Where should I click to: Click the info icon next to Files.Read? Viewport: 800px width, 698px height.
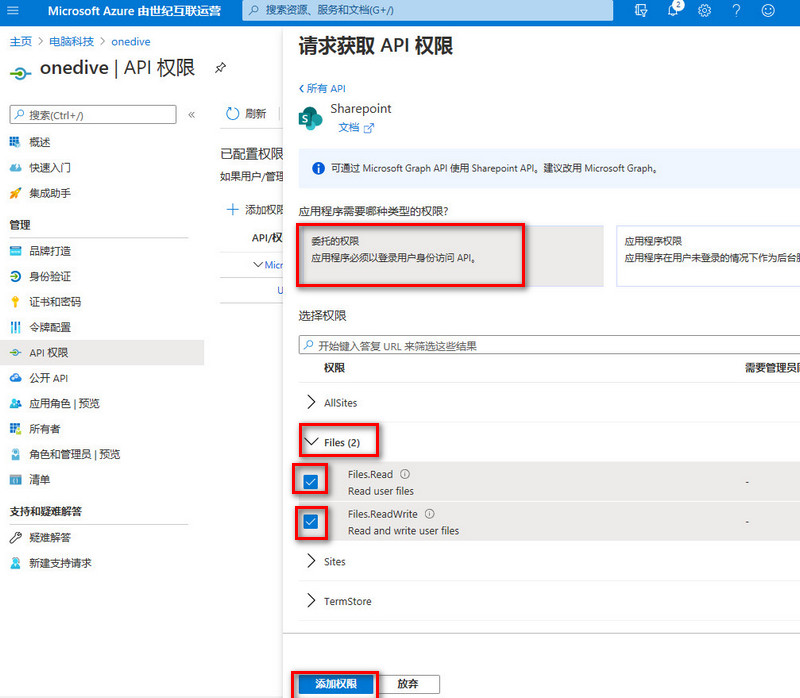coord(405,474)
